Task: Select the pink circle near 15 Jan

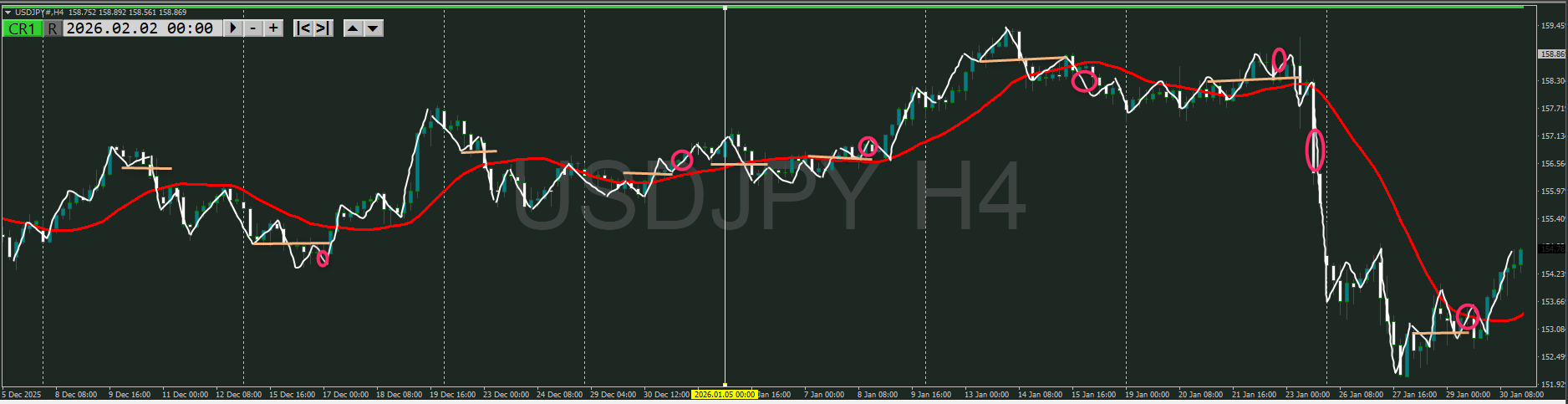Action: (1084, 81)
